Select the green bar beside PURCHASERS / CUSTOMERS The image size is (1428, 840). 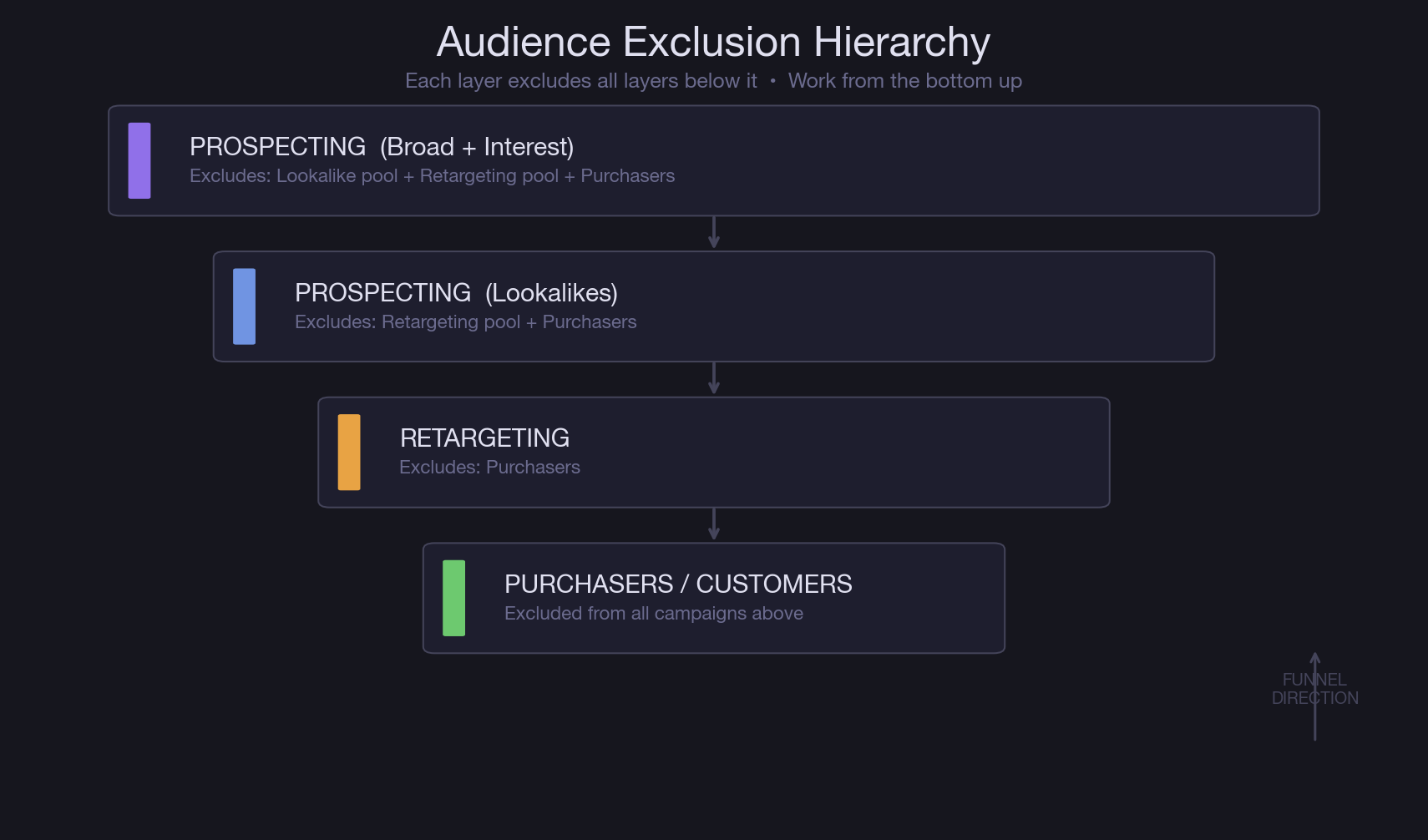tap(453, 598)
